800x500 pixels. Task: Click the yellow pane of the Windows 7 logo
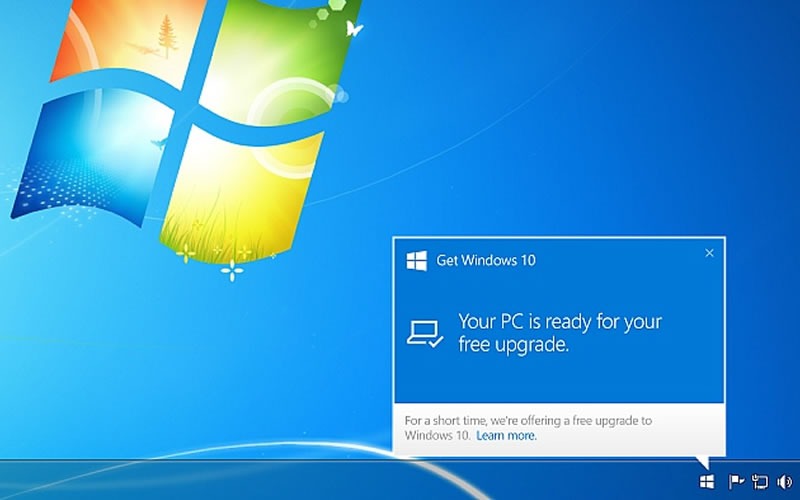pos(240,190)
